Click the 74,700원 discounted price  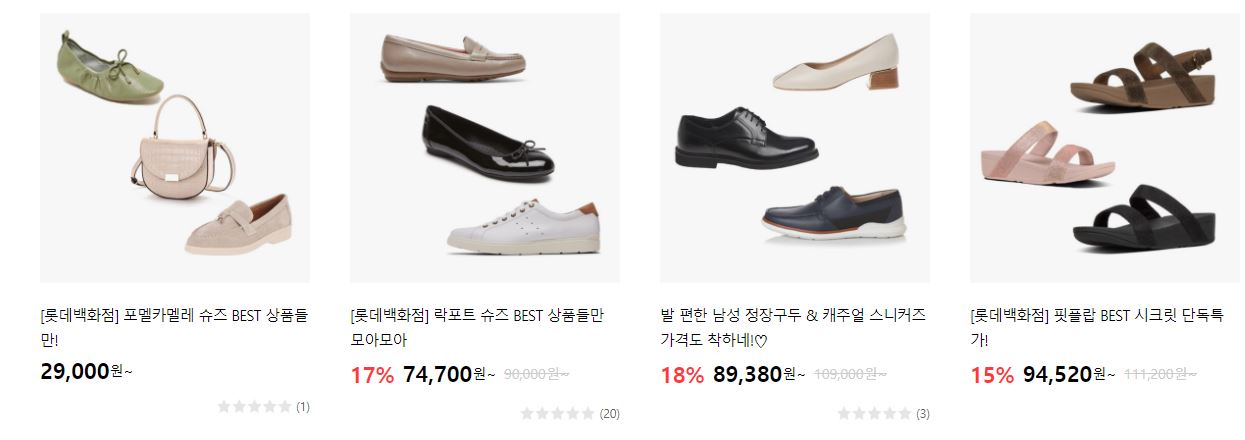tap(449, 375)
